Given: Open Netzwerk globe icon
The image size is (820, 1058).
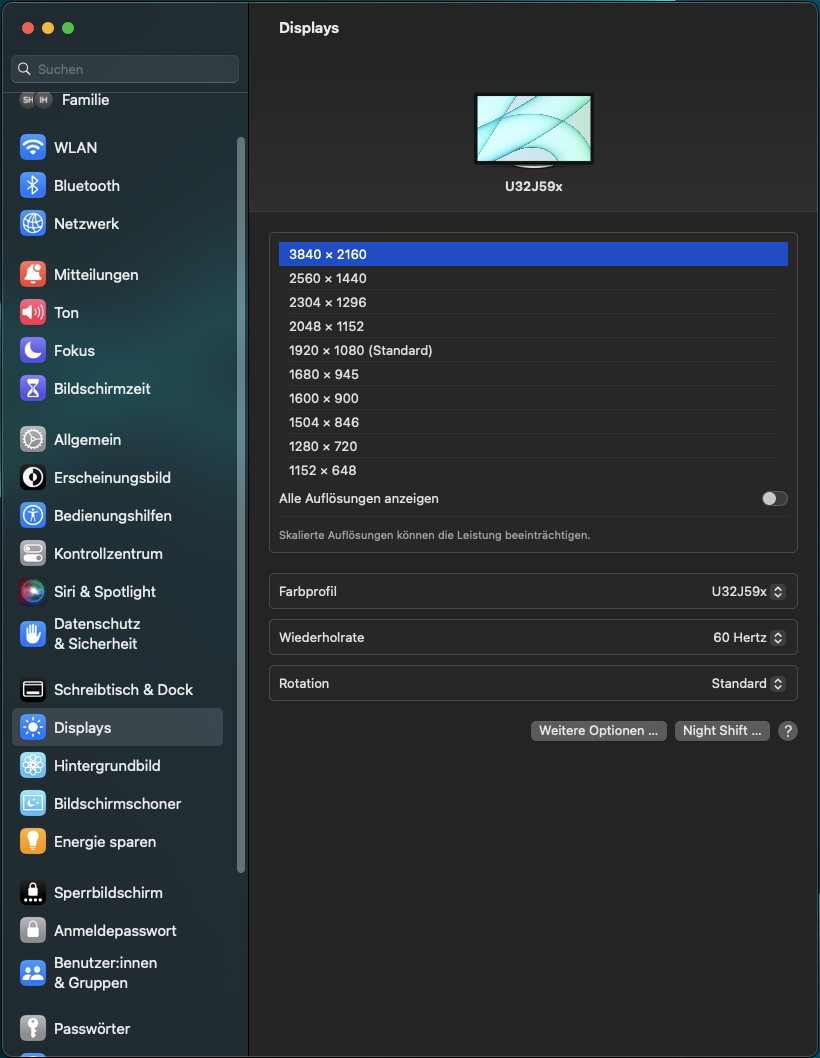Looking at the screenshot, I should [x=32, y=223].
